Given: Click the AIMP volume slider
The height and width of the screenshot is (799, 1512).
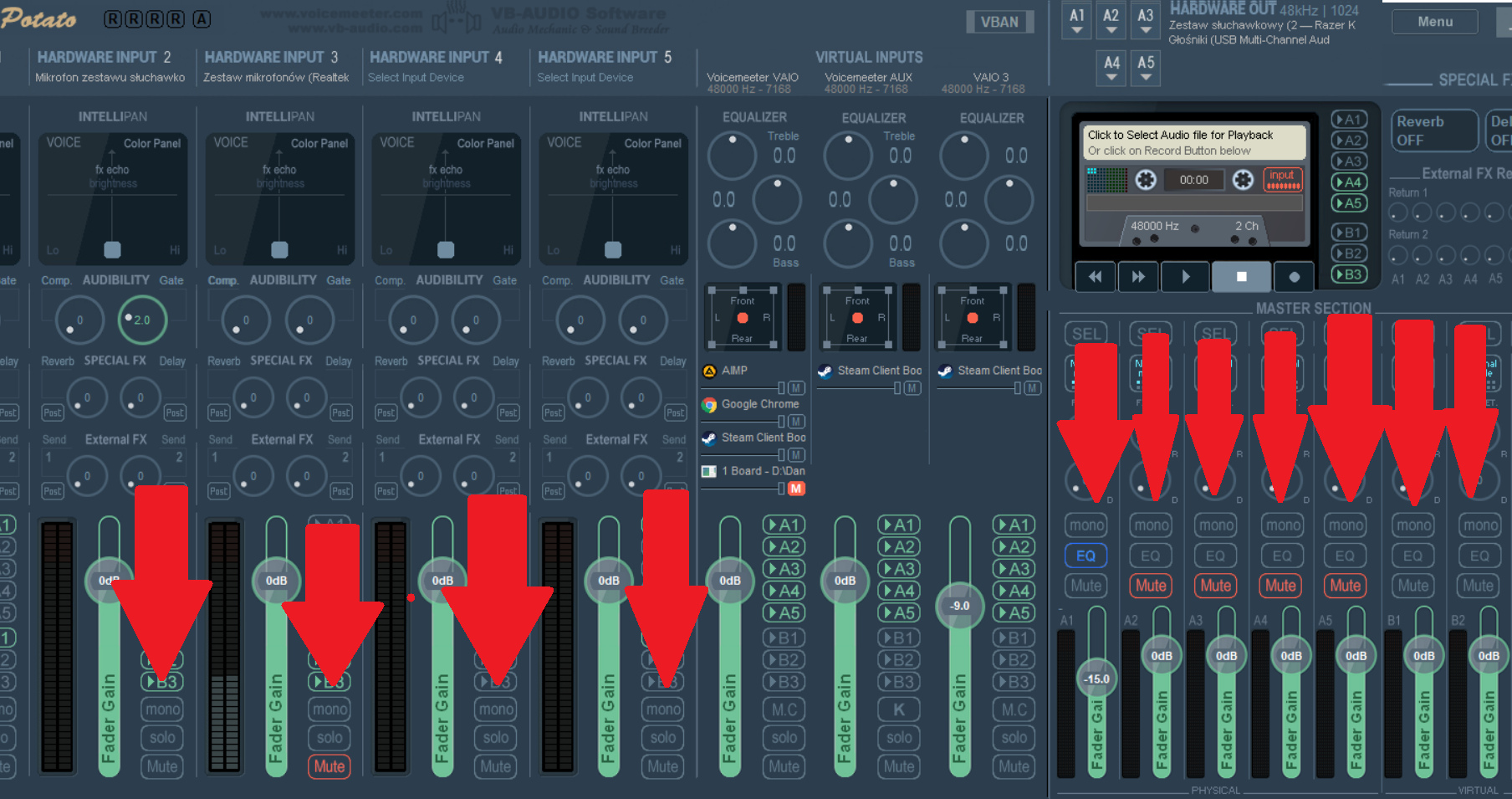Looking at the screenshot, I should 743,388.
